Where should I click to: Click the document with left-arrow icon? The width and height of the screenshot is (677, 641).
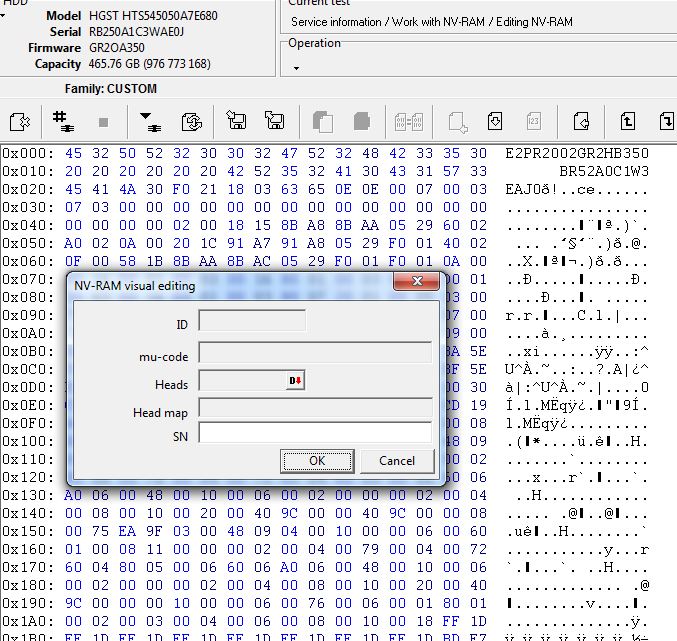click(581, 121)
